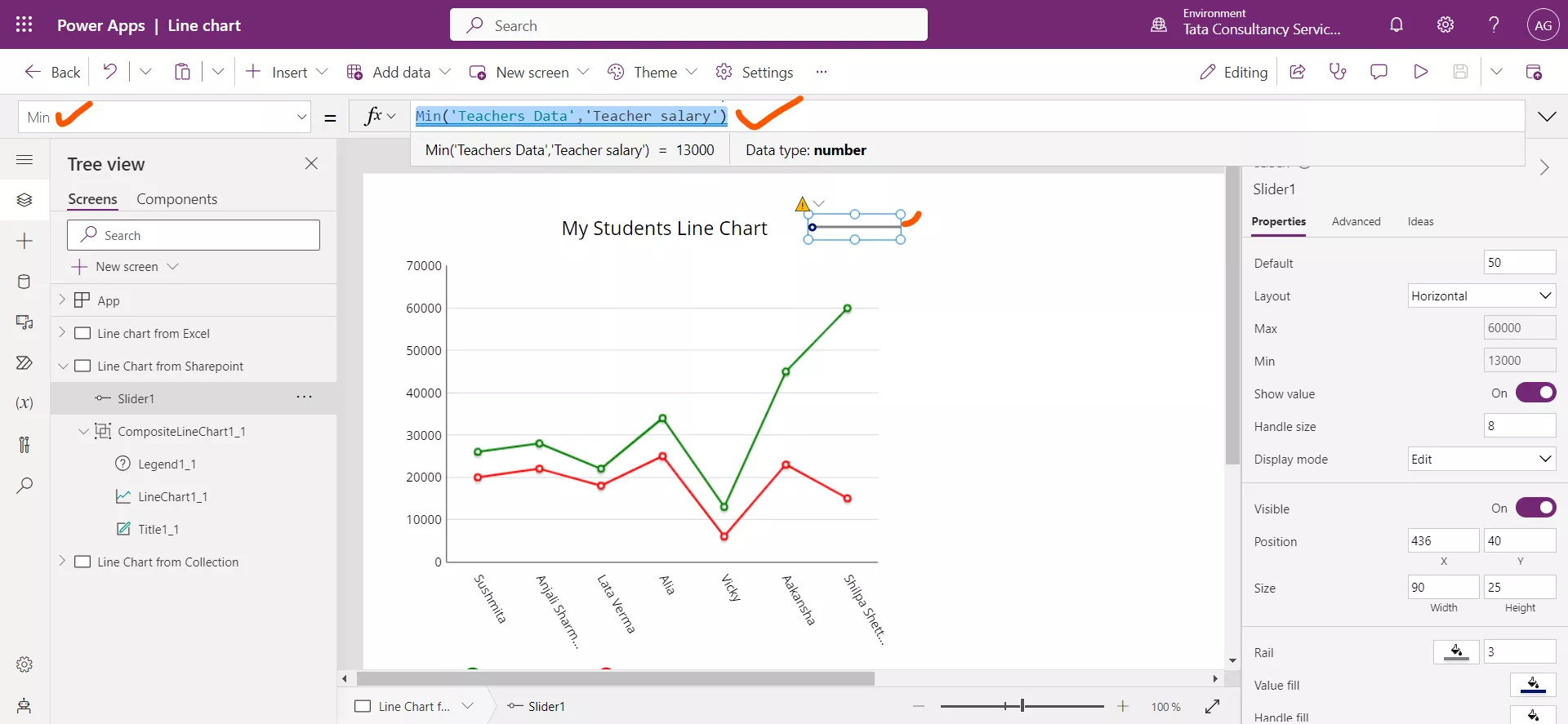Open Comments speech bubble icon

[1379, 72]
